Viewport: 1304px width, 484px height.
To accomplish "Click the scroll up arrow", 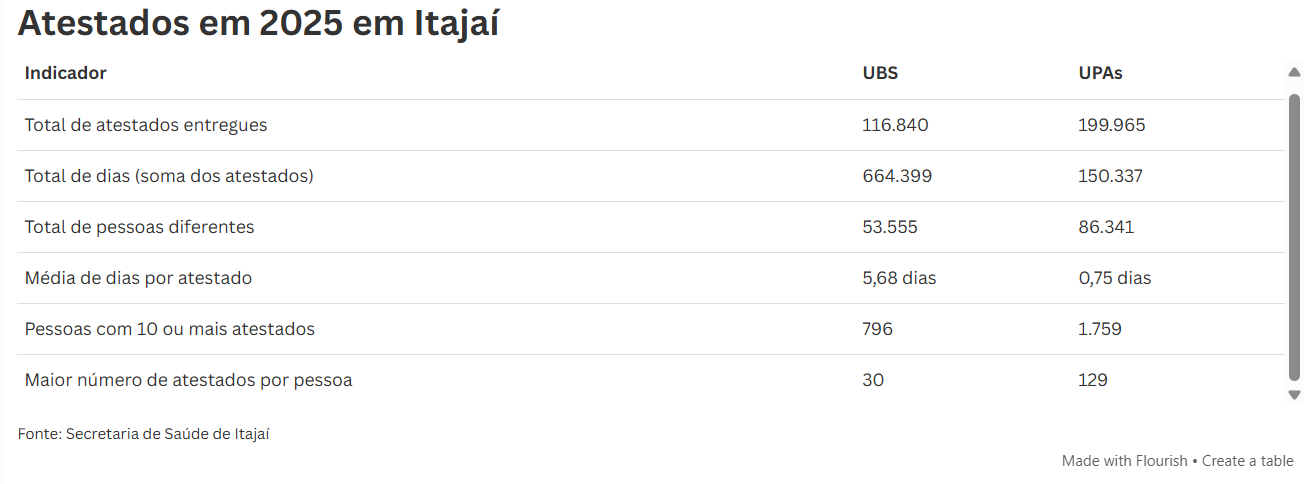I will pos(1294,73).
